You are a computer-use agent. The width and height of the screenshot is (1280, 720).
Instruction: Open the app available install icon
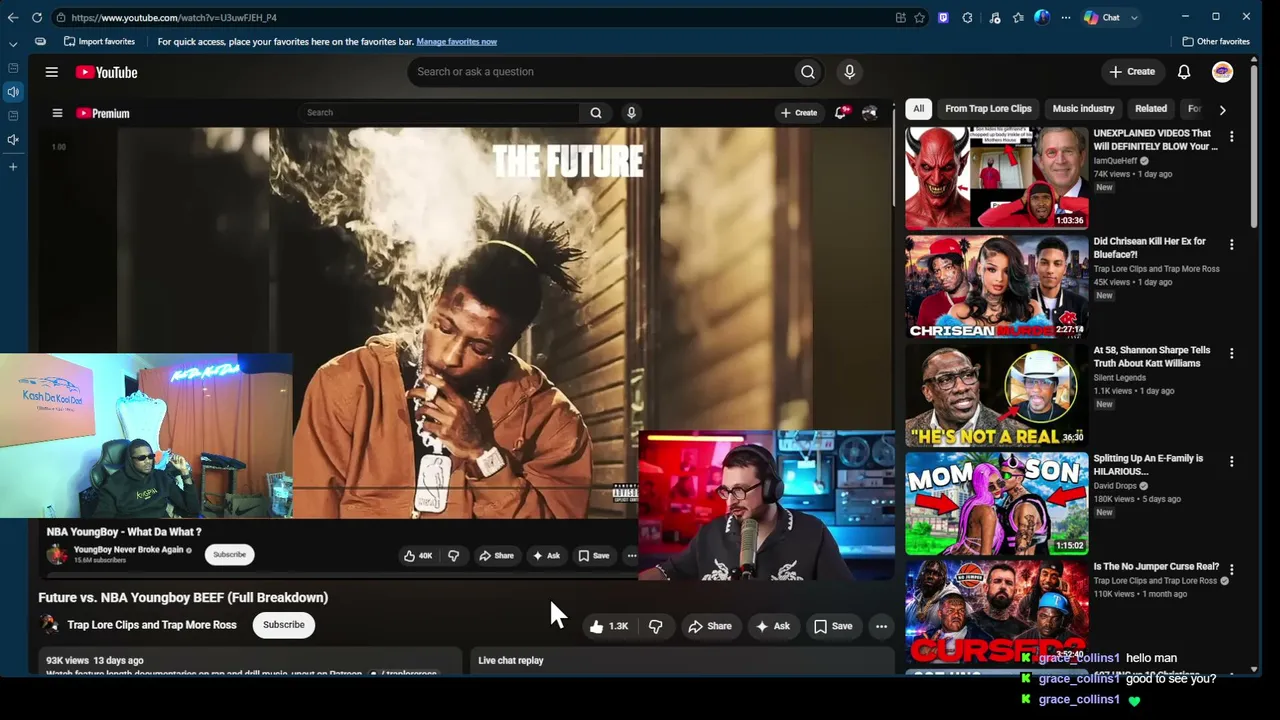coord(901,17)
